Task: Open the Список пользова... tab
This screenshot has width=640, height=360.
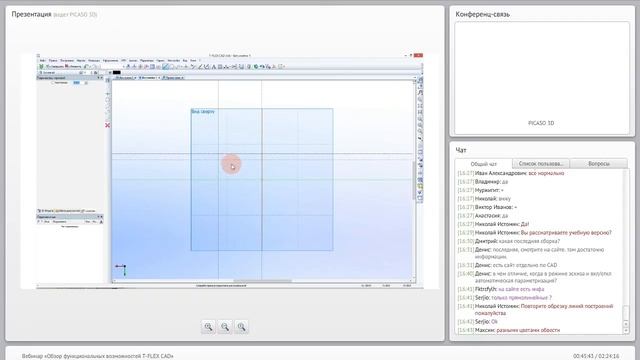Action: (x=541, y=164)
